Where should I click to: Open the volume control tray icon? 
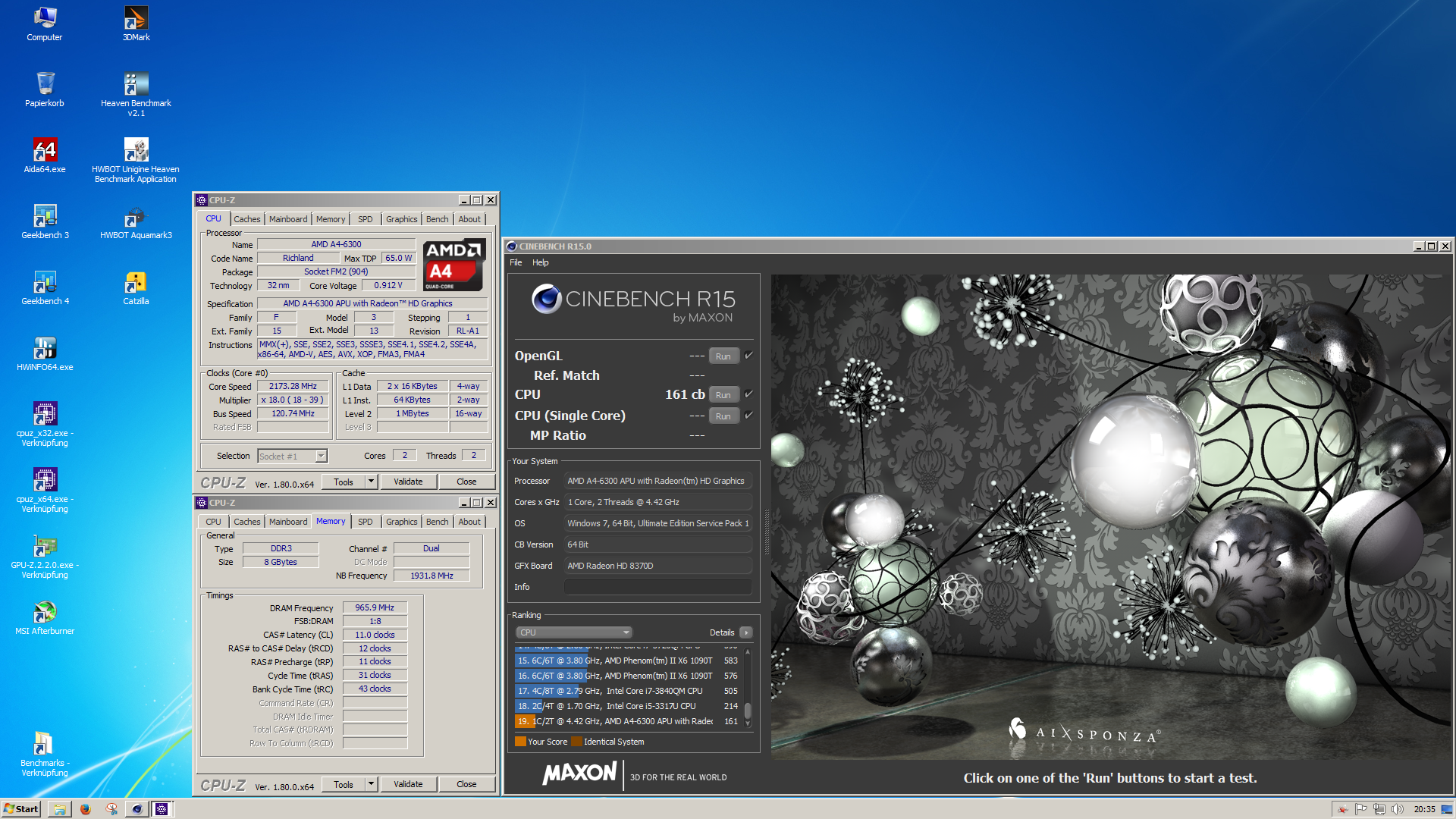click(x=1398, y=809)
